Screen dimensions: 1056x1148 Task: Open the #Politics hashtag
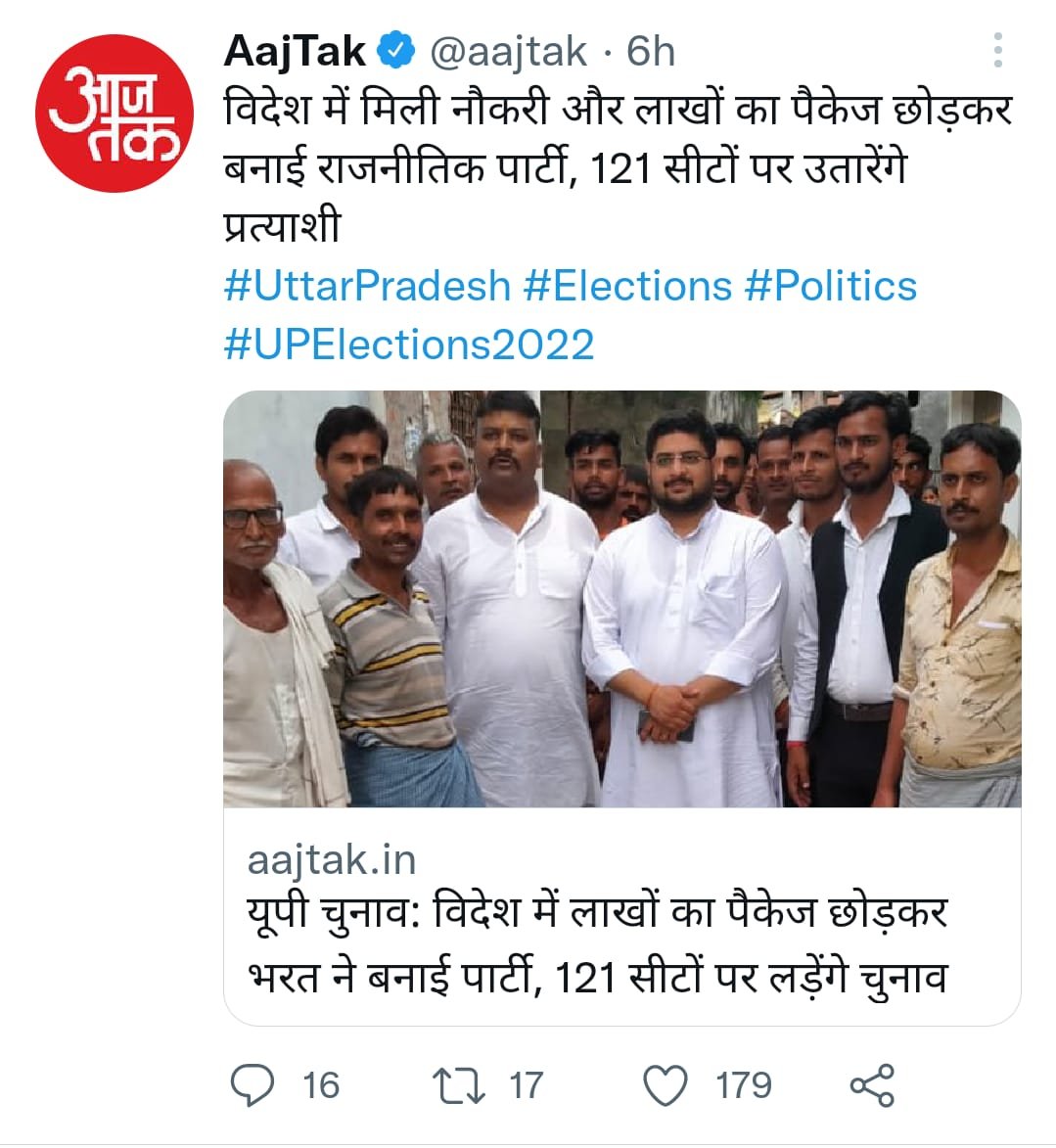coord(830,286)
